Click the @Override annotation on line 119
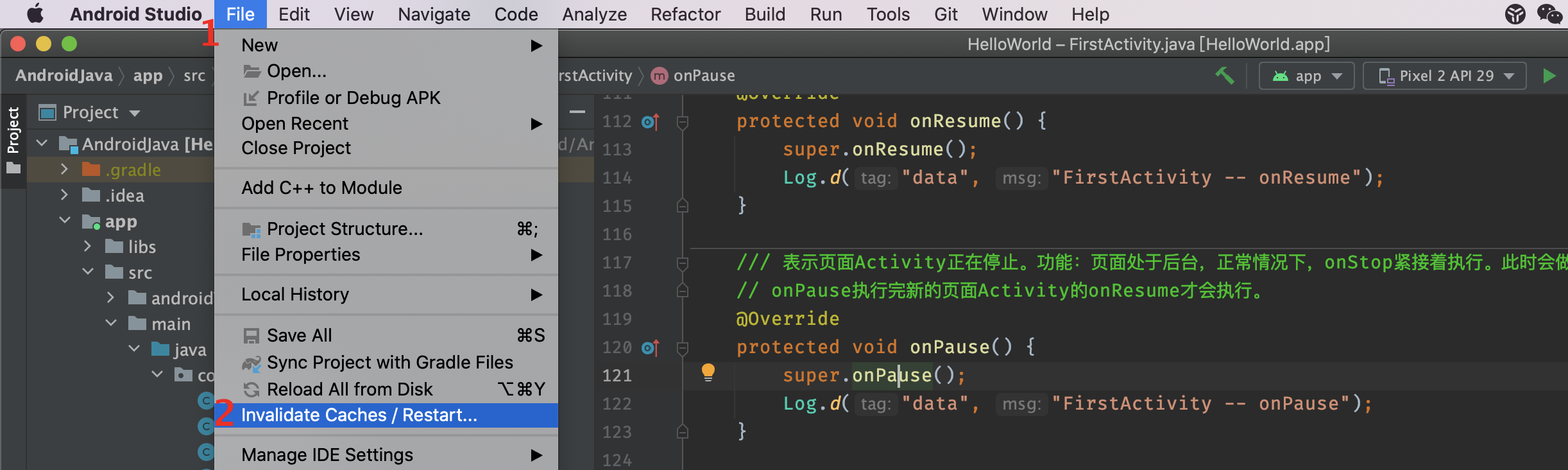 788,319
